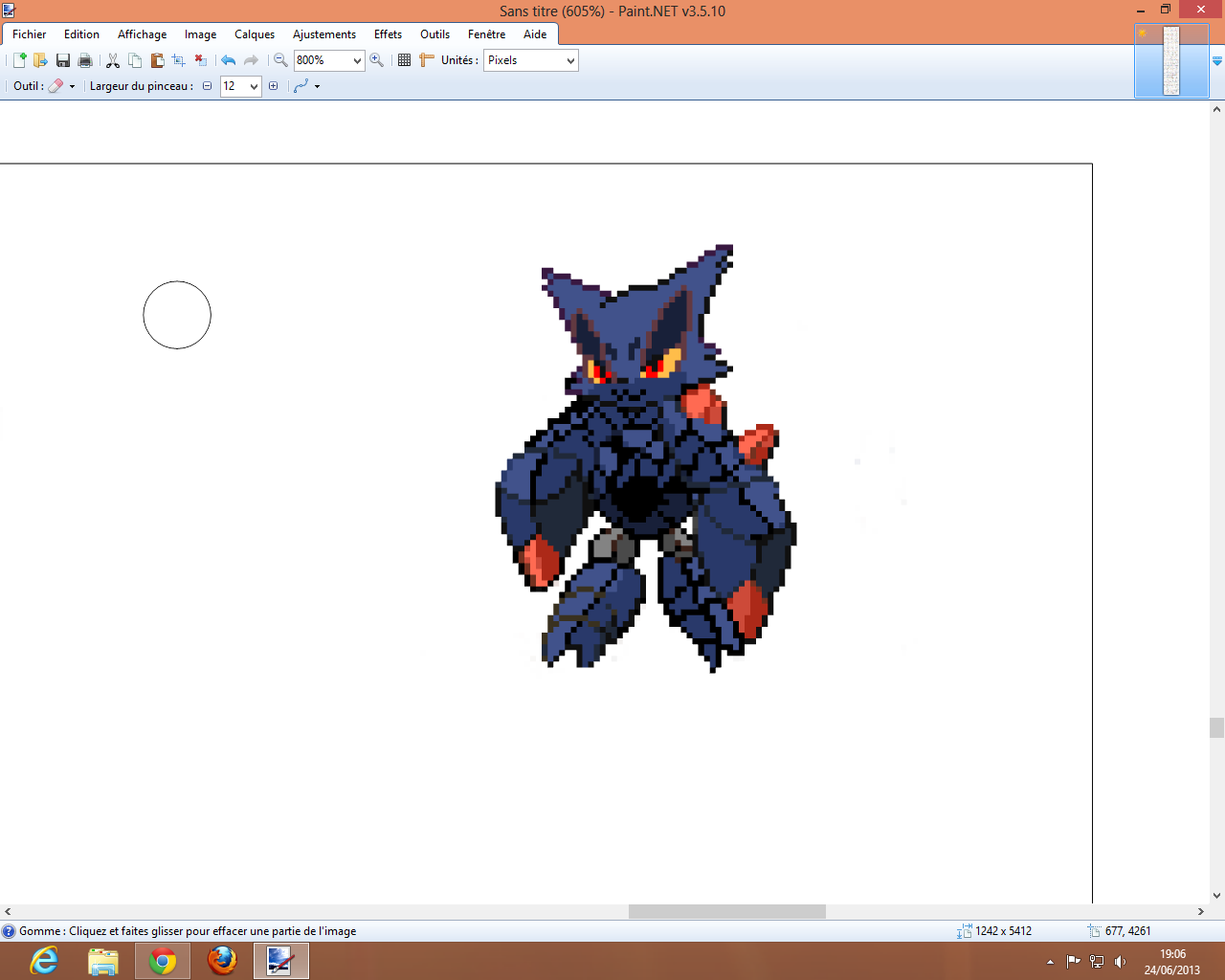Decrease brush width with minus button
The width and height of the screenshot is (1225, 980).
click(207, 86)
